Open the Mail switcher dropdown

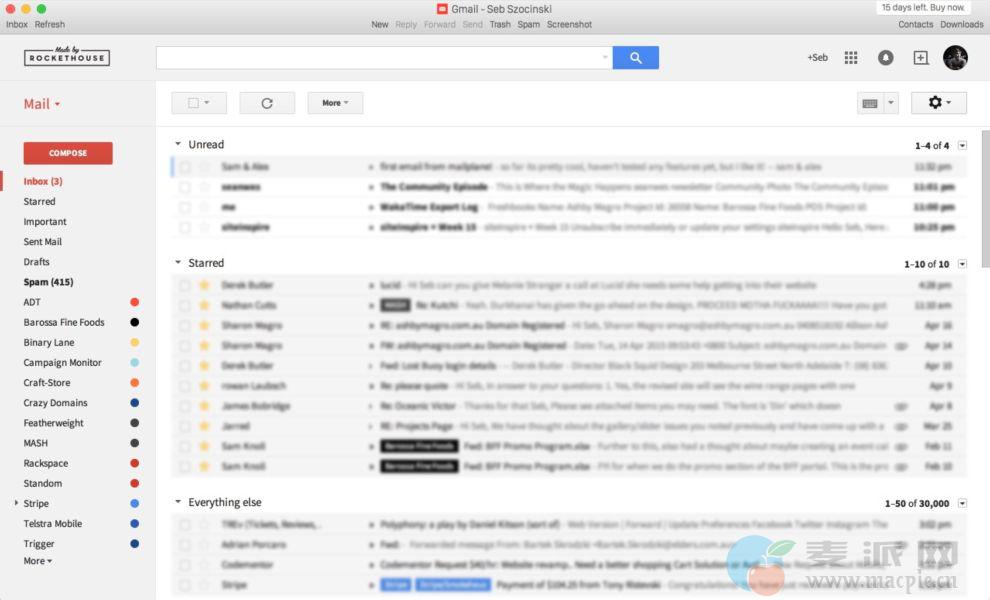42,104
